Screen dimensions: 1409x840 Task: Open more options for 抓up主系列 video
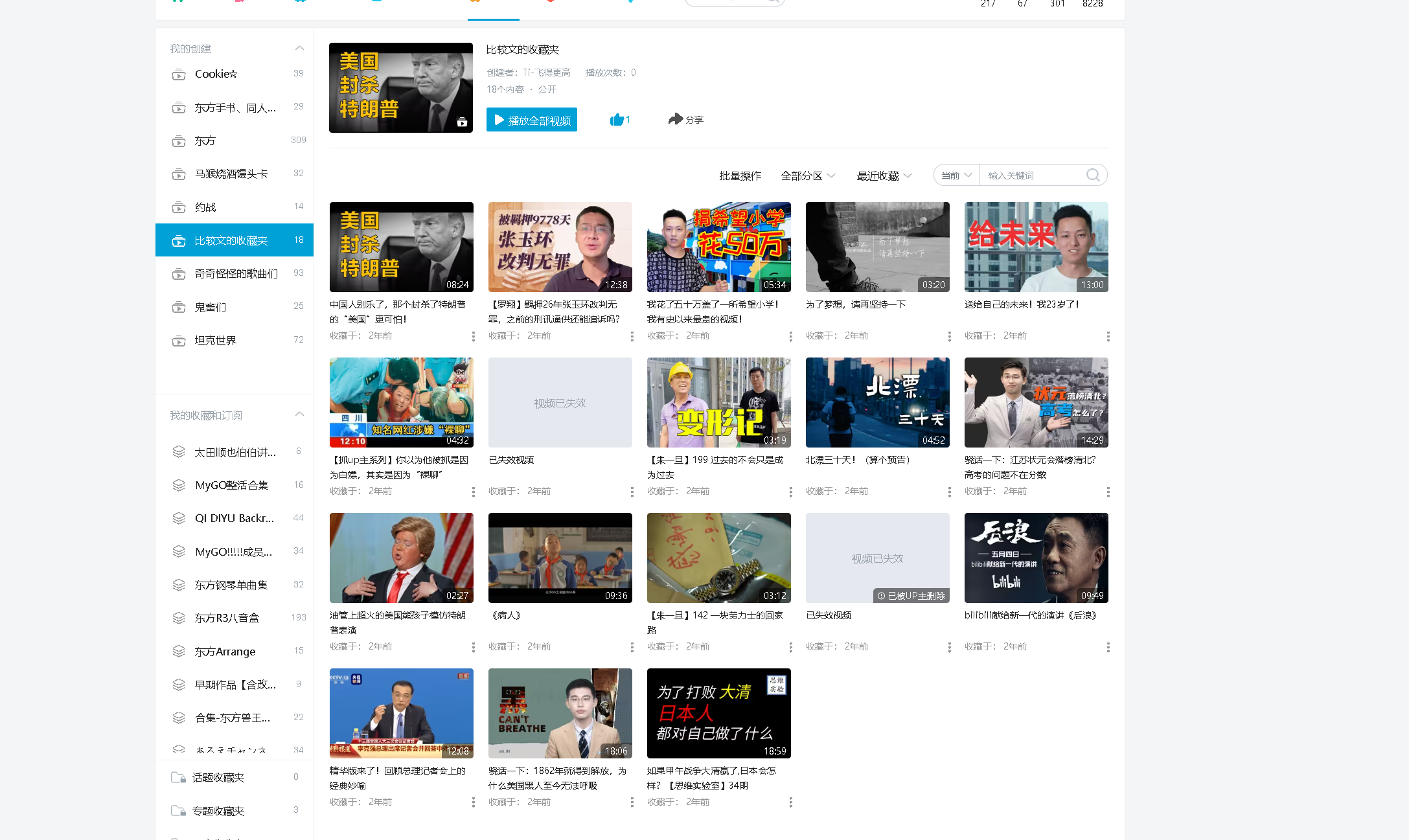point(473,492)
